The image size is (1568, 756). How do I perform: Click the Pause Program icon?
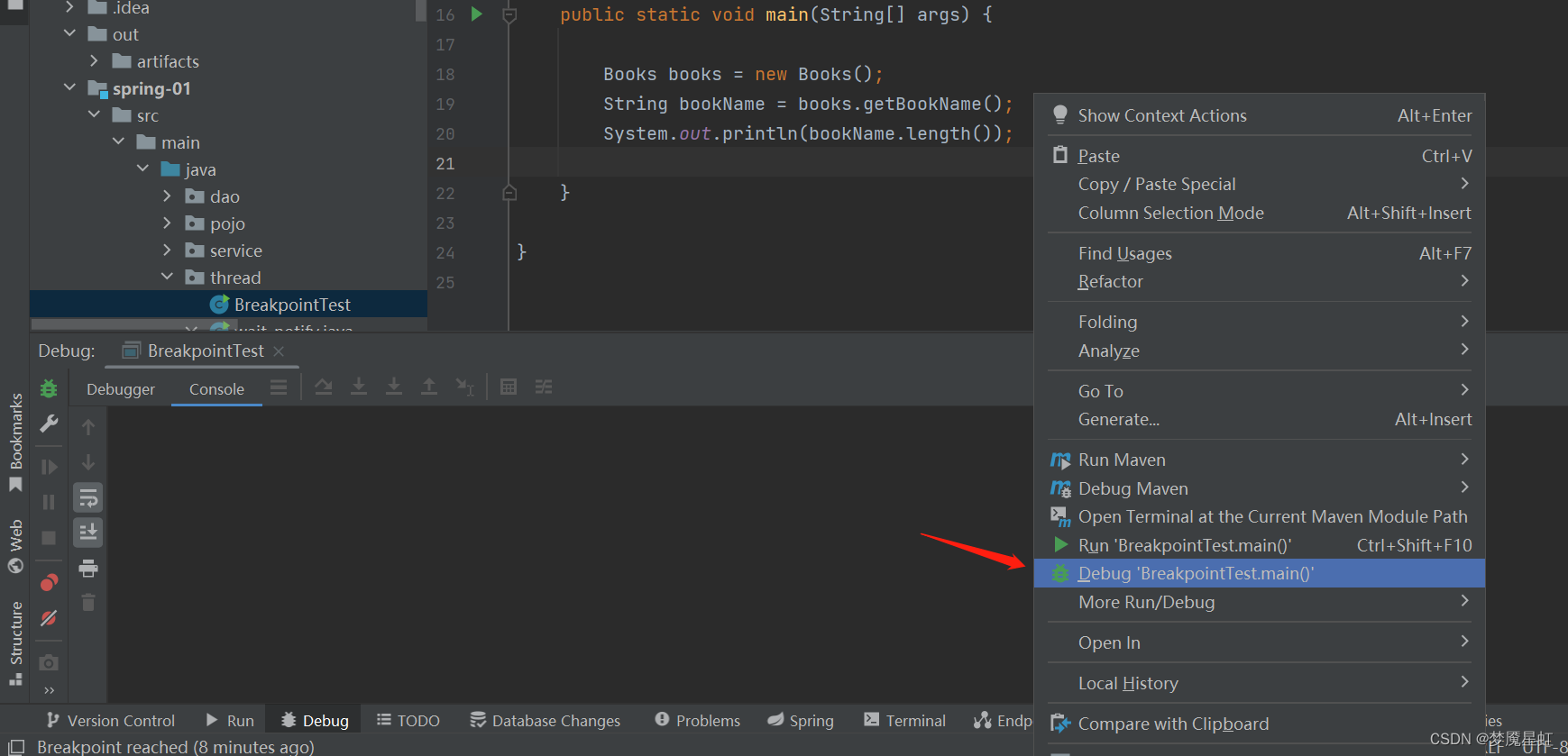(x=49, y=502)
